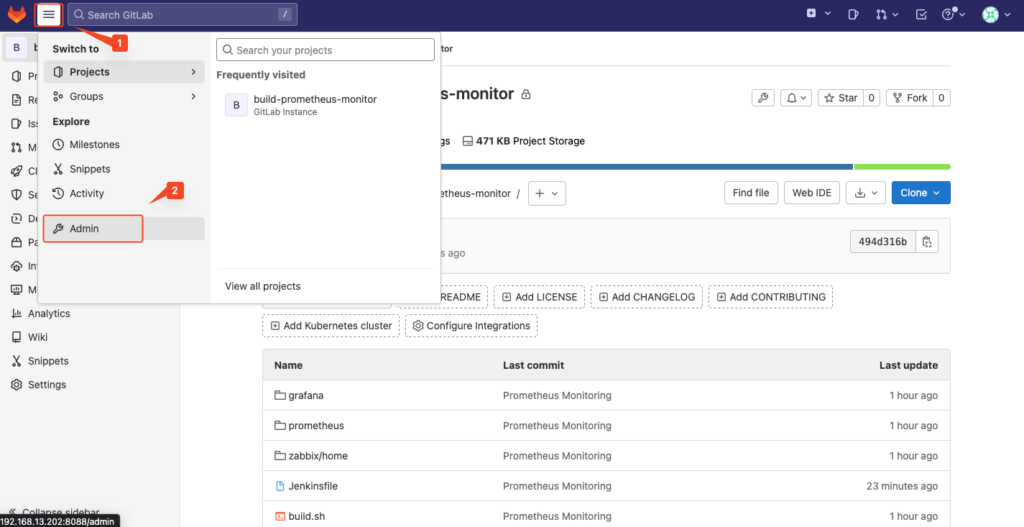Click Collapse sidebar control

coord(56,511)
